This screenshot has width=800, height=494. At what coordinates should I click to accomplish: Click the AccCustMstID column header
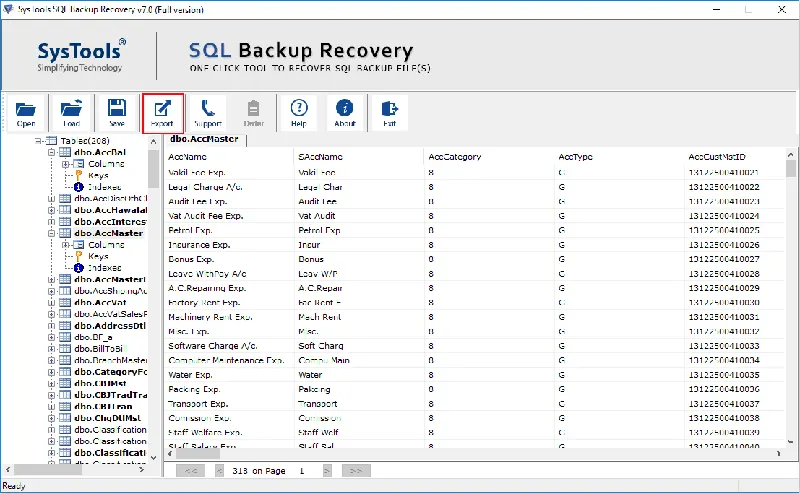[735, 157]
